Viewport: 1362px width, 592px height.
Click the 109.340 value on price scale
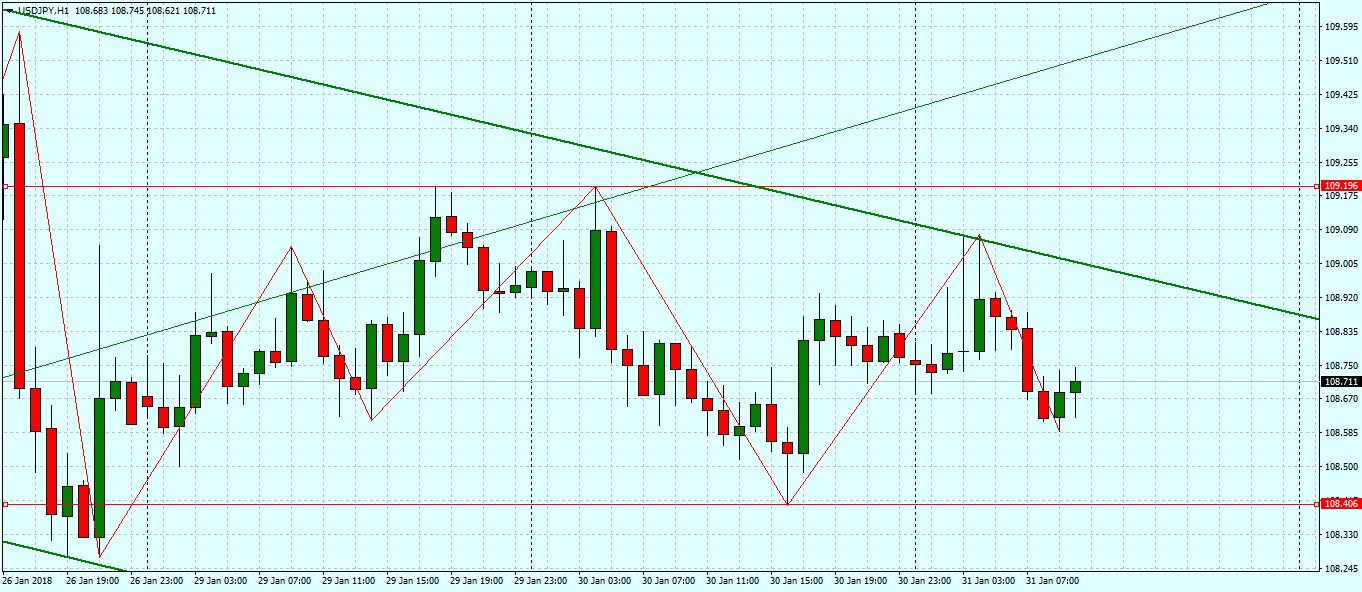click(x=1340, y=129)
